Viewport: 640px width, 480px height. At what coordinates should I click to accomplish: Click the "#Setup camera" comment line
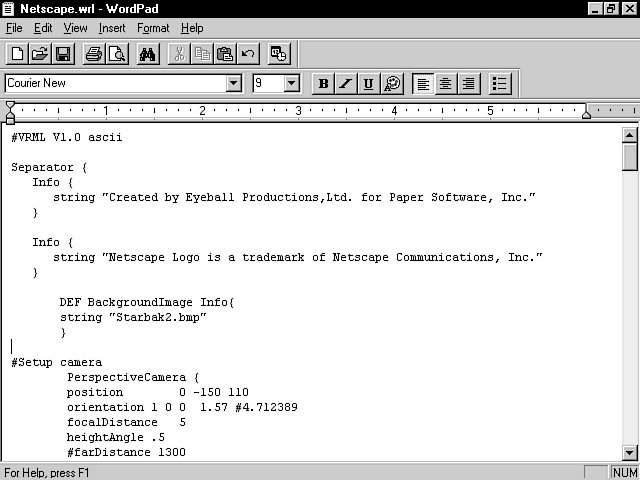[56, 362]
